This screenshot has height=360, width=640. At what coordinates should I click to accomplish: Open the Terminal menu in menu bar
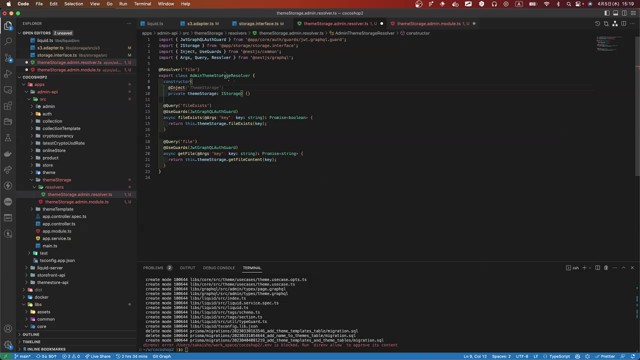coord(142,4)
